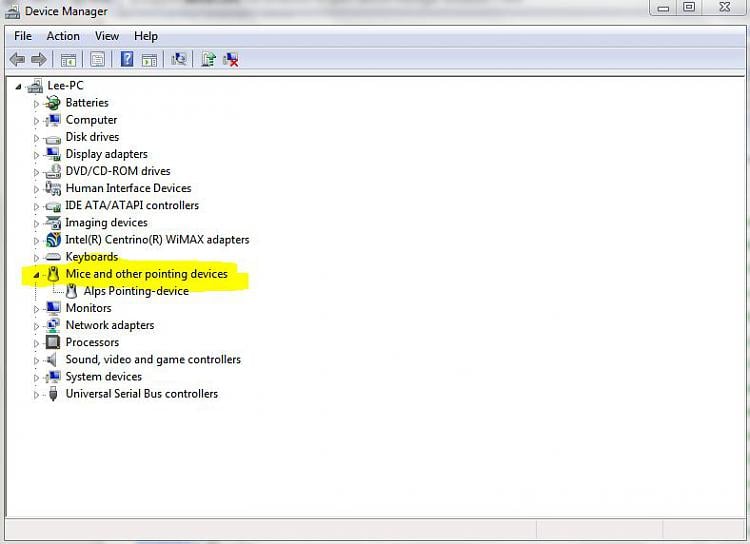
Task: Toggle the Show/Hide Action Pane button
Action: click(x=150, y=60)
